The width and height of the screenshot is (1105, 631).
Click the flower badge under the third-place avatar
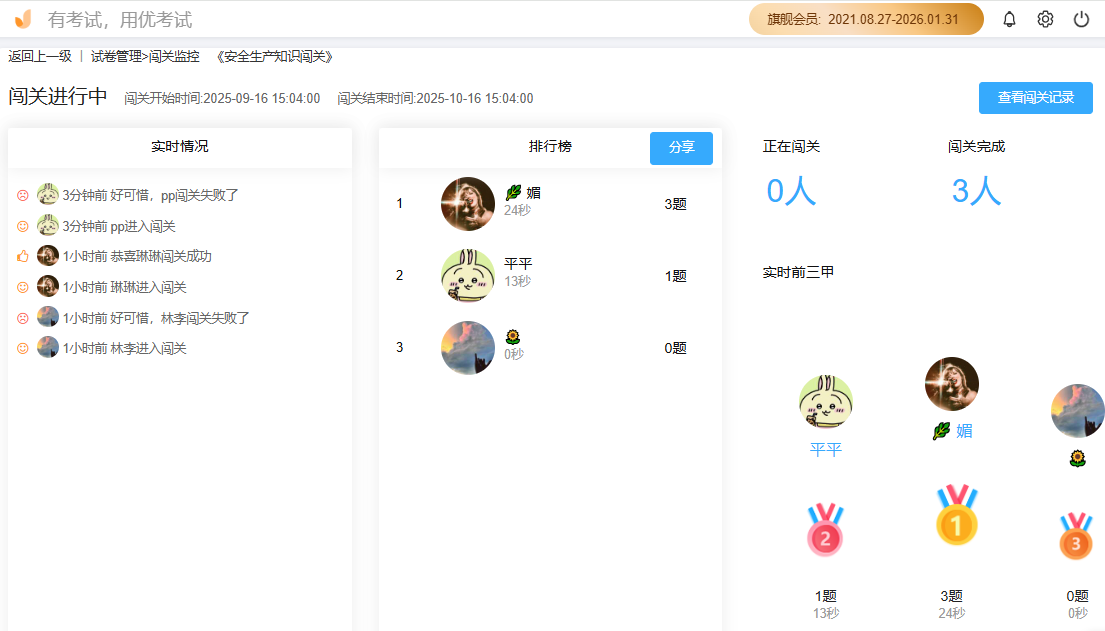click(x=1077, y=456)
